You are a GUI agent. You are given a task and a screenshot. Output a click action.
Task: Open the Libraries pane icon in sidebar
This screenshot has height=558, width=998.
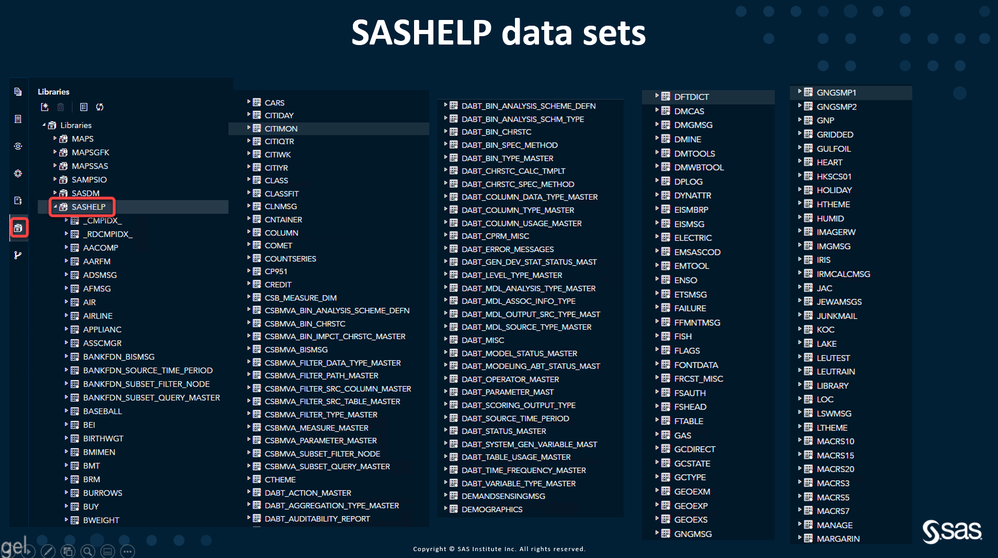click(x=18, y=228)
